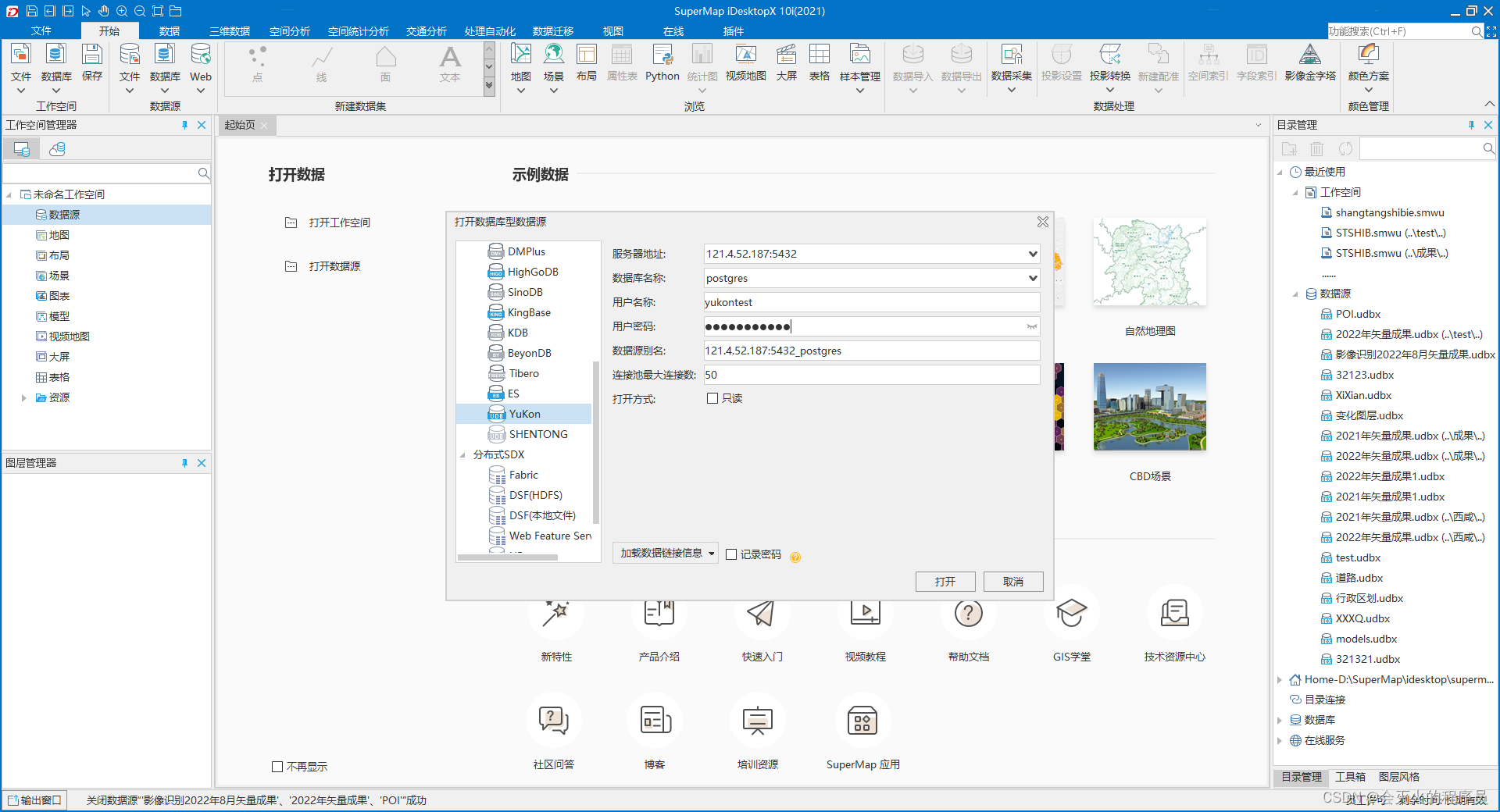Screen dimensions: 1500x812
Task: Click the 布局 (Layout) ribbon icon
Action: (x=587, y=62)
